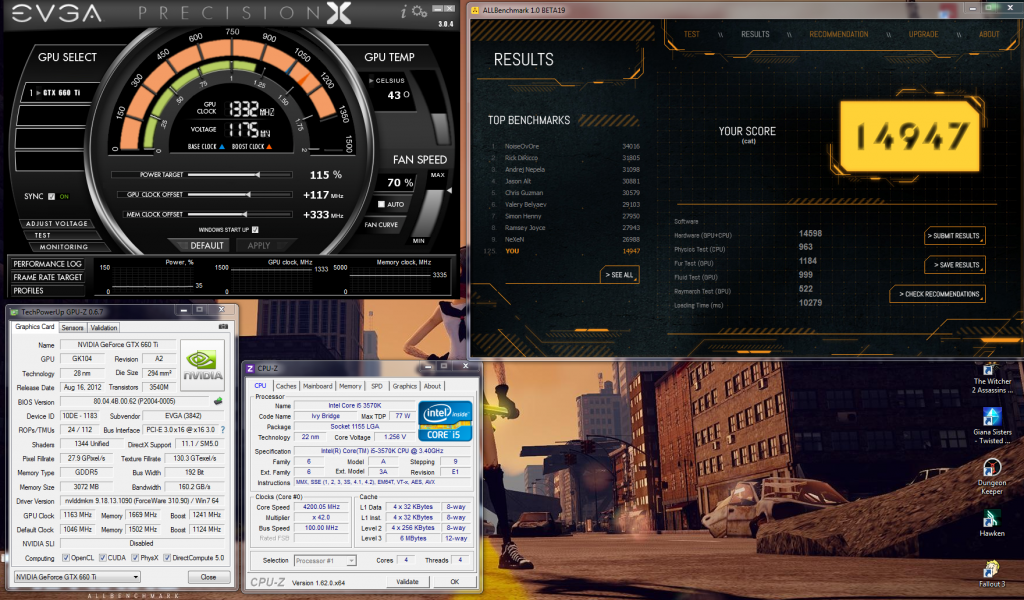Click the Bus Interface question mark icon

[223, 430]
